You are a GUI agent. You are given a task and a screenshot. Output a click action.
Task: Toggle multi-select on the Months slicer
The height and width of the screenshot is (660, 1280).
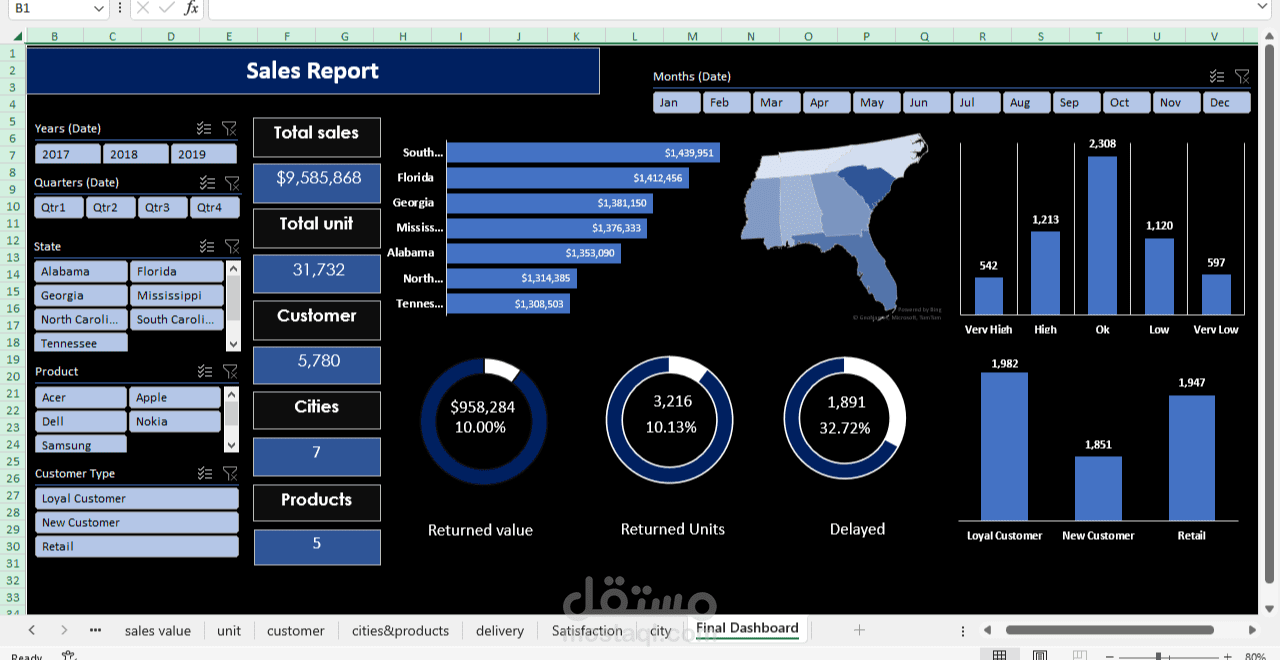(1217, 76)
